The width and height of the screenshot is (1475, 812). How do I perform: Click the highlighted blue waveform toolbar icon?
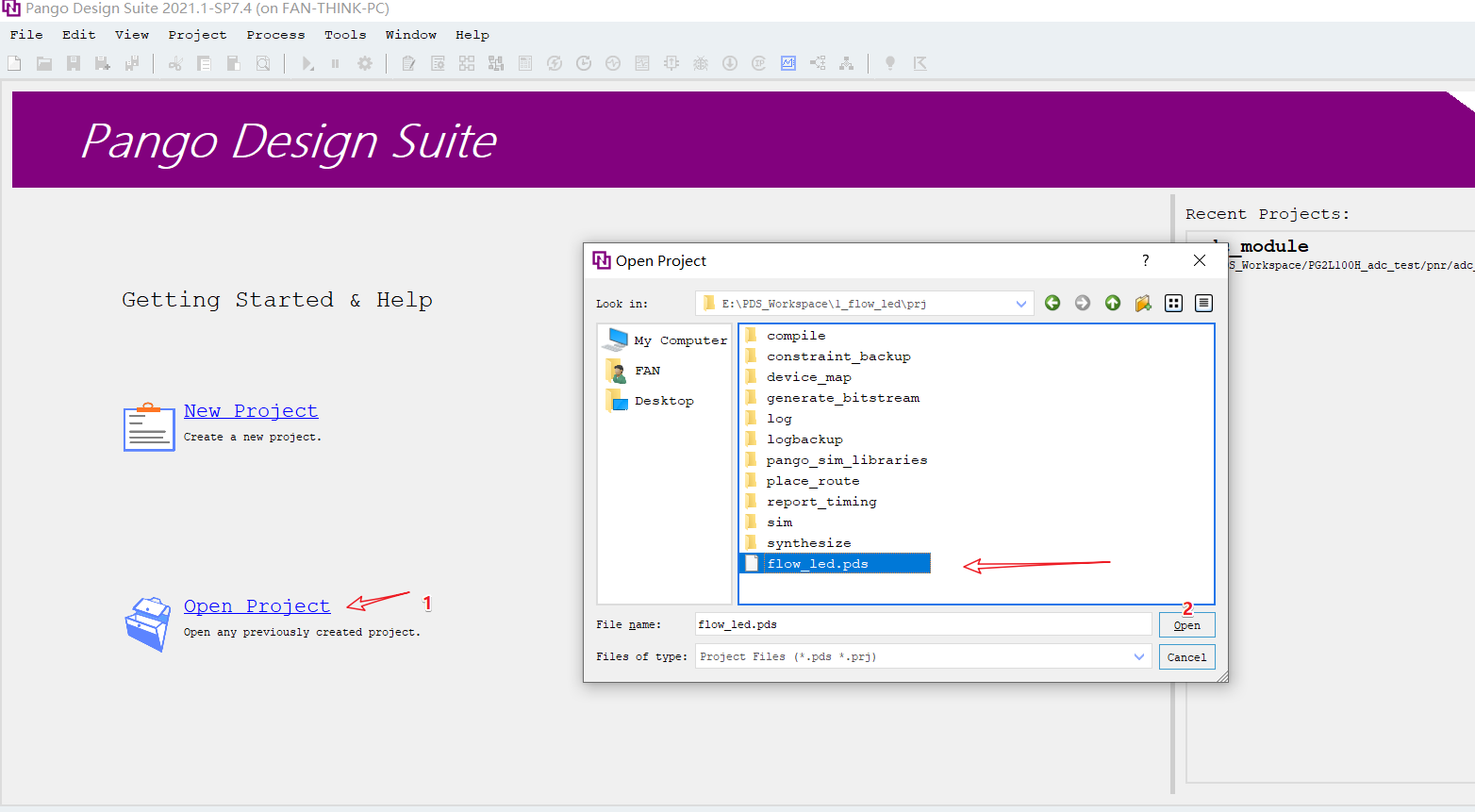pos(788,63)
